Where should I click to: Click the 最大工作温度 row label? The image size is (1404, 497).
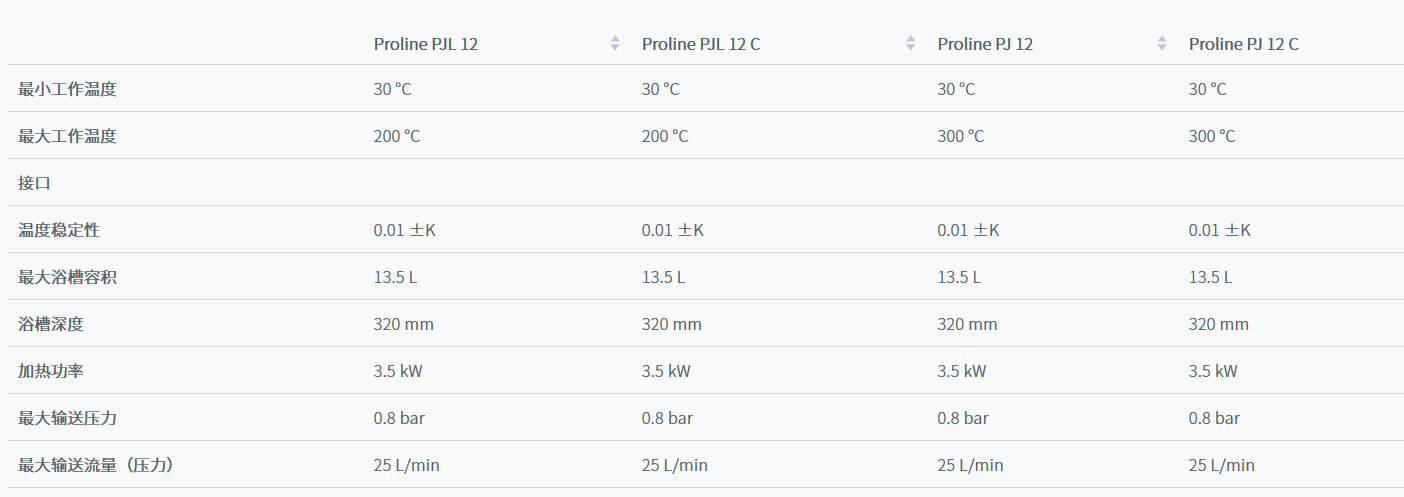coord(67,136)
